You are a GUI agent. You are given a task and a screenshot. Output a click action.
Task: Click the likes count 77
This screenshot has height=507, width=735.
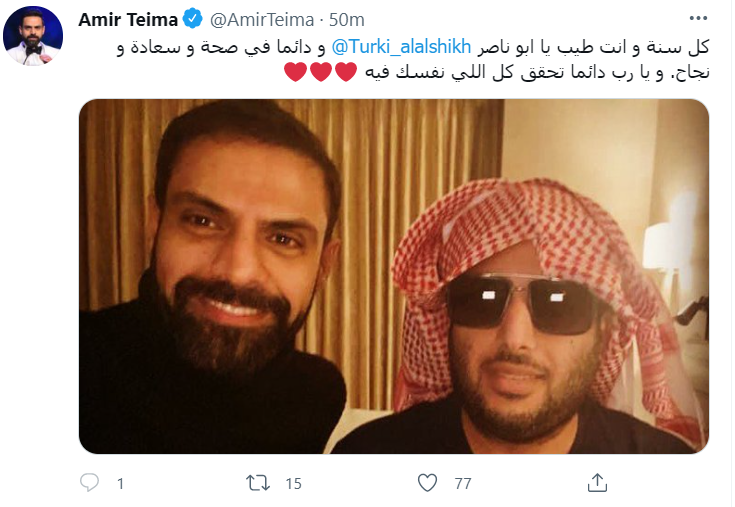462,484
